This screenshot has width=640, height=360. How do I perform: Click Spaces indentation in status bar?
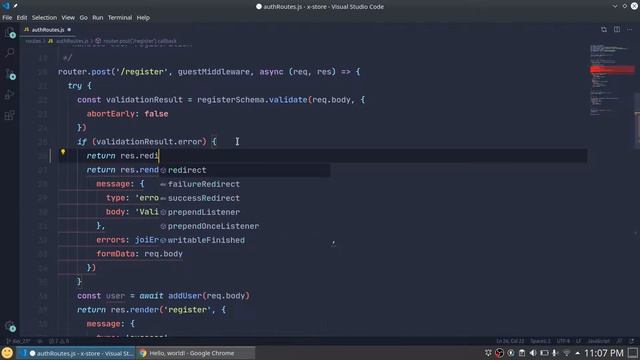pos(540,341)
